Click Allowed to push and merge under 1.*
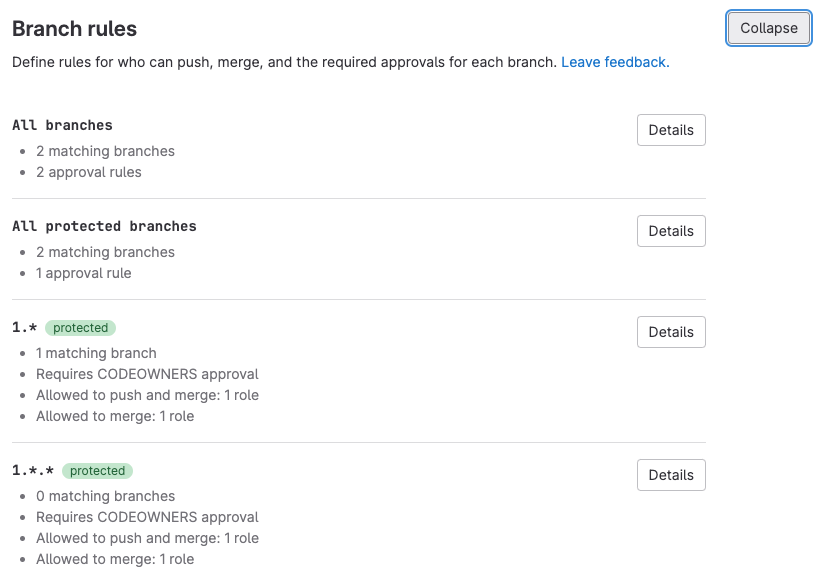823x580 pixels. [x=147, y=396]
